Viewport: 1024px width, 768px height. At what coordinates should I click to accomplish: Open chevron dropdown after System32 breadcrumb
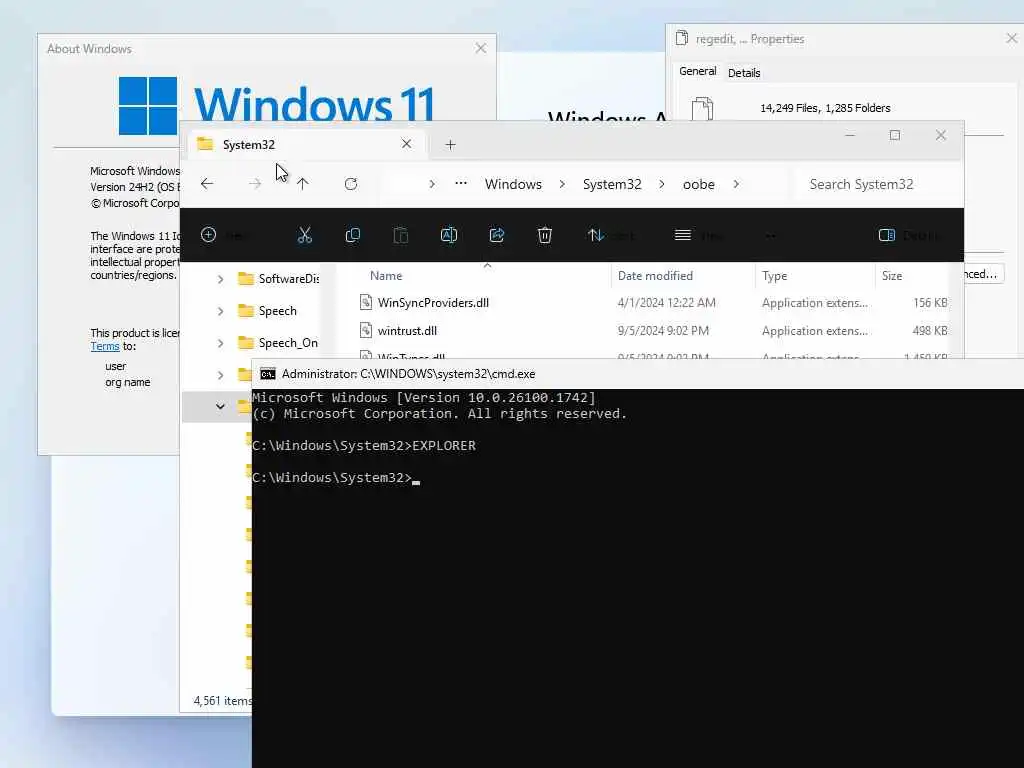(662, 184)
